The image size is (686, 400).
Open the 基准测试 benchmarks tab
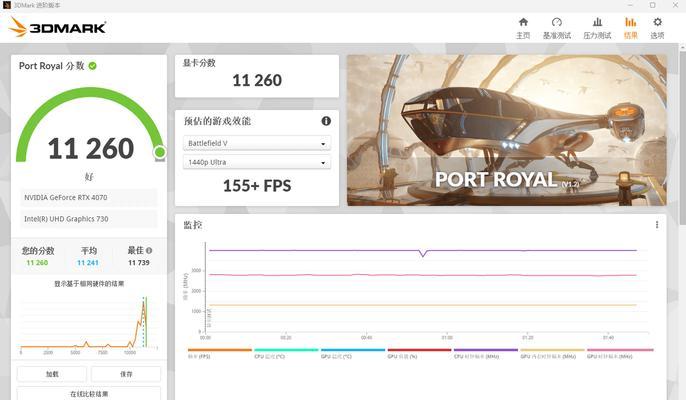pyautogui.click(x=556, y=28)
